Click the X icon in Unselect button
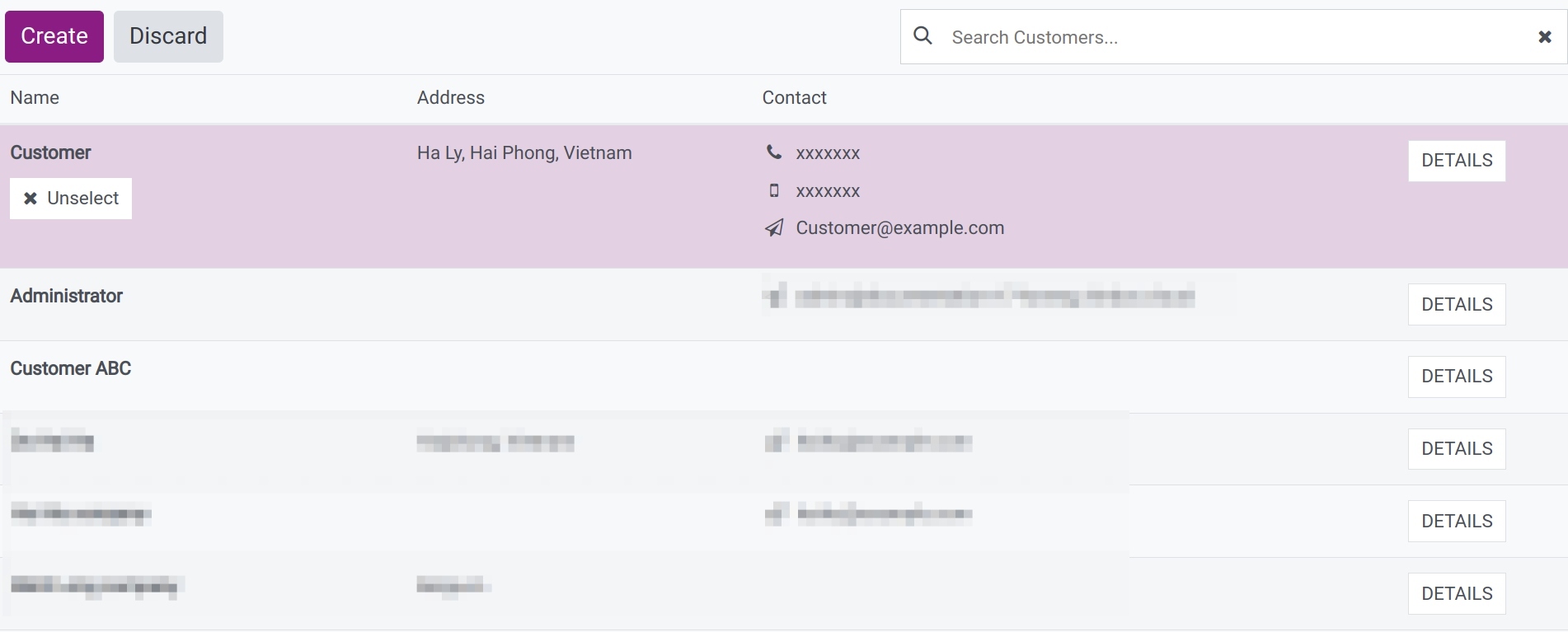The height and width of the screenshot is (632, 1568). pyautogui.click(x=31, y=199)
